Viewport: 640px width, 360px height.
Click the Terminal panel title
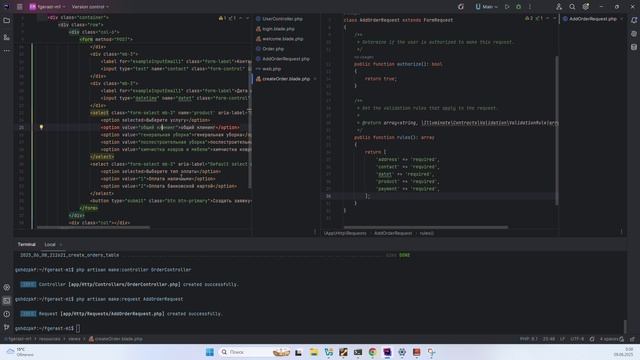27,244
